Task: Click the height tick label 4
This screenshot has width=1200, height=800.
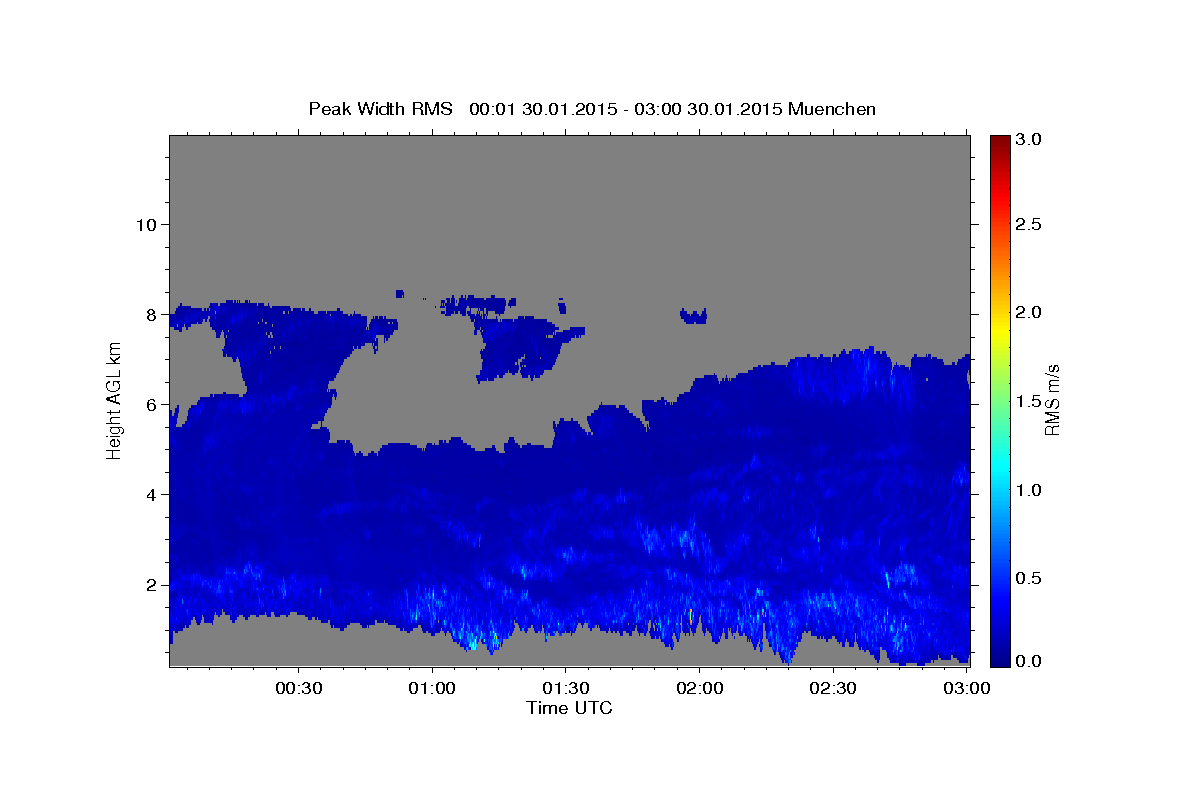Action: pos(150,494)
